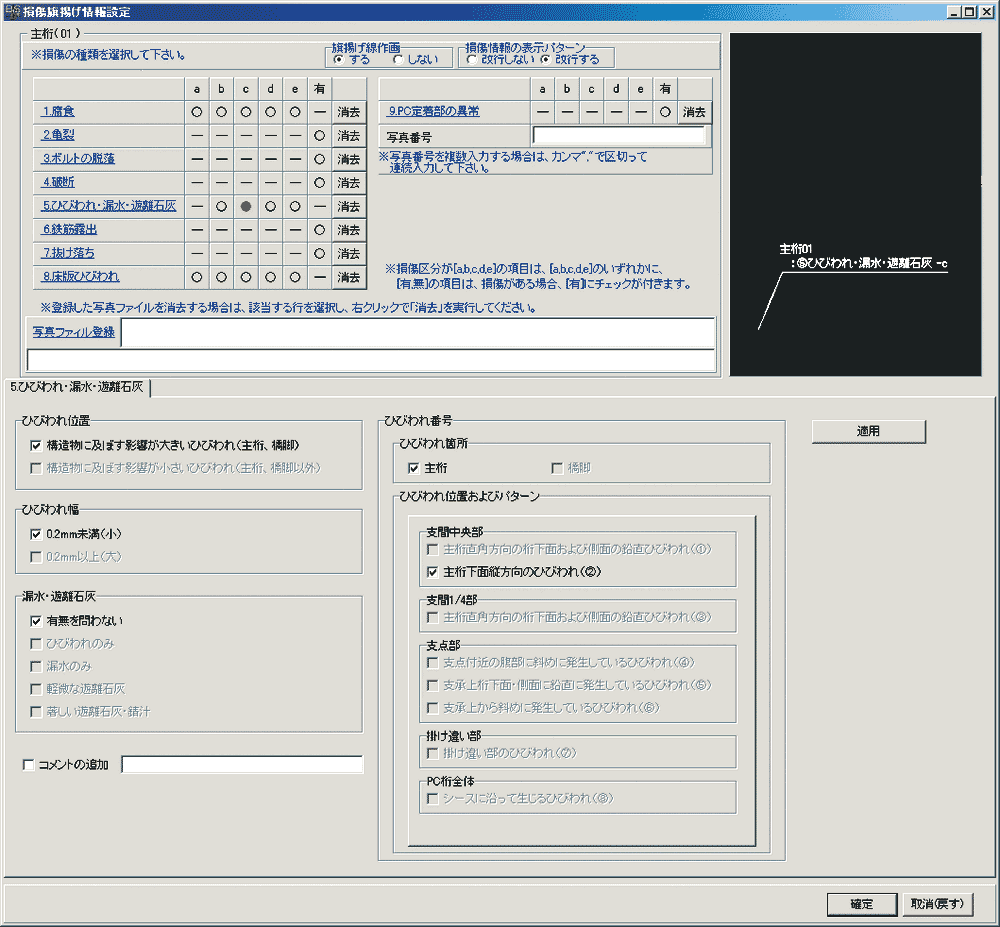Maximize the 損傷旗揚げ情報設定 window
The height and width of the screenshot is (927, 1000).
point(969,11)
